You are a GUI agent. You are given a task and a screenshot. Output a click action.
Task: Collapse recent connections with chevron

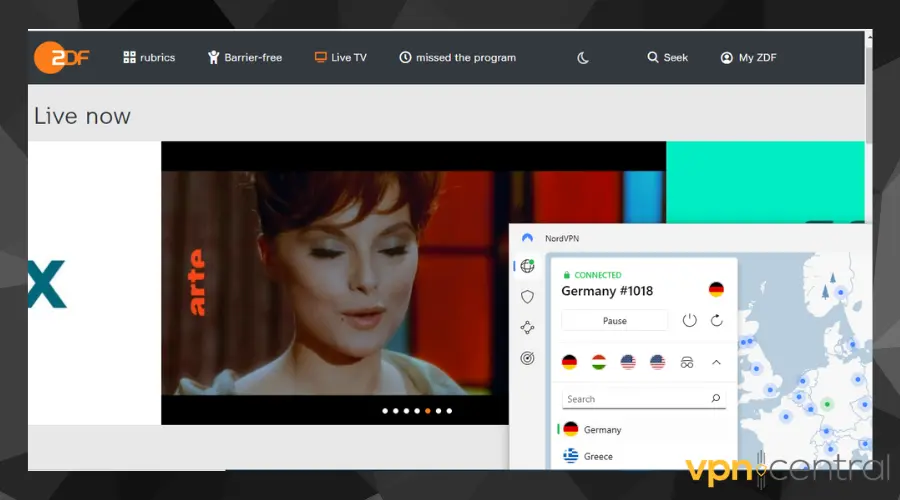click(x=716, y=362)
